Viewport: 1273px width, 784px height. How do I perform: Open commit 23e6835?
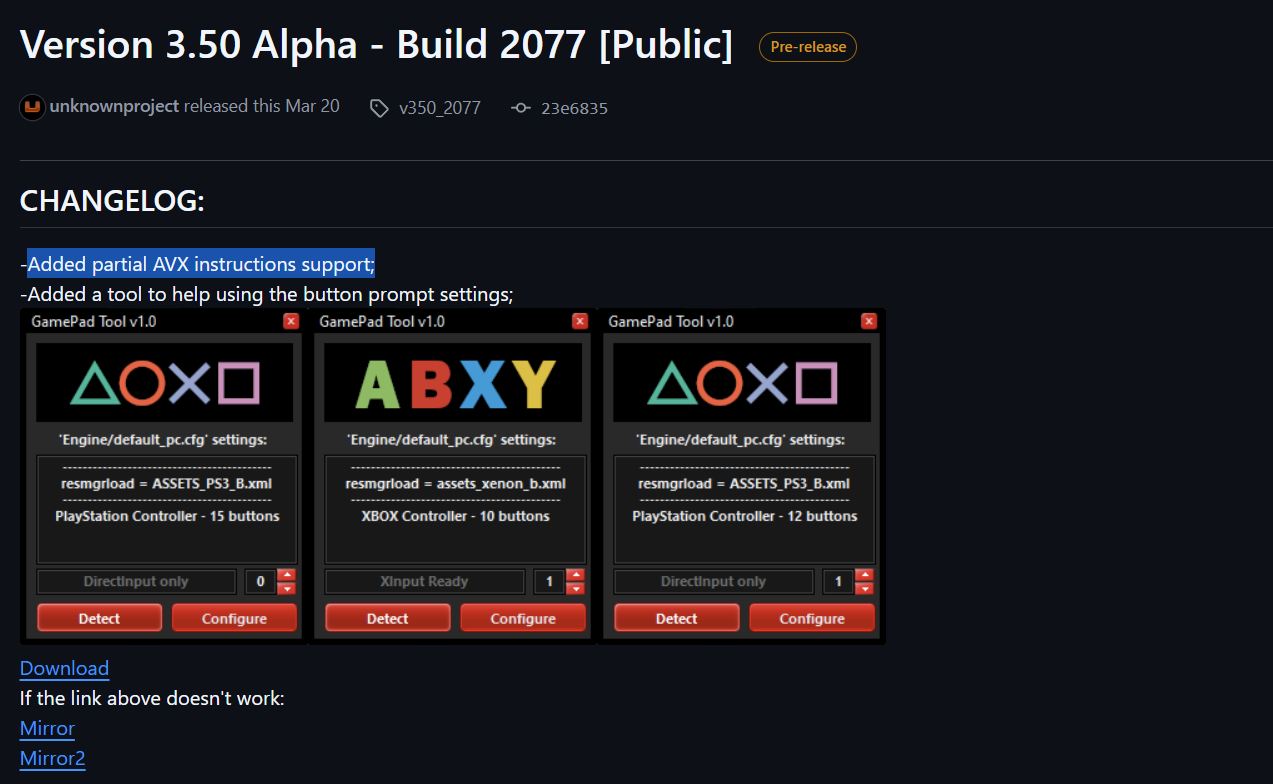[x=574, y=108]
